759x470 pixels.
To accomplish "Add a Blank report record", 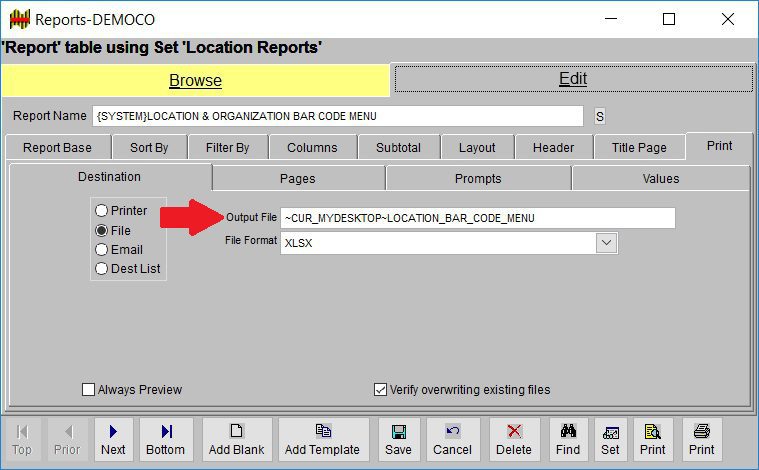I will tap(237, 440).
